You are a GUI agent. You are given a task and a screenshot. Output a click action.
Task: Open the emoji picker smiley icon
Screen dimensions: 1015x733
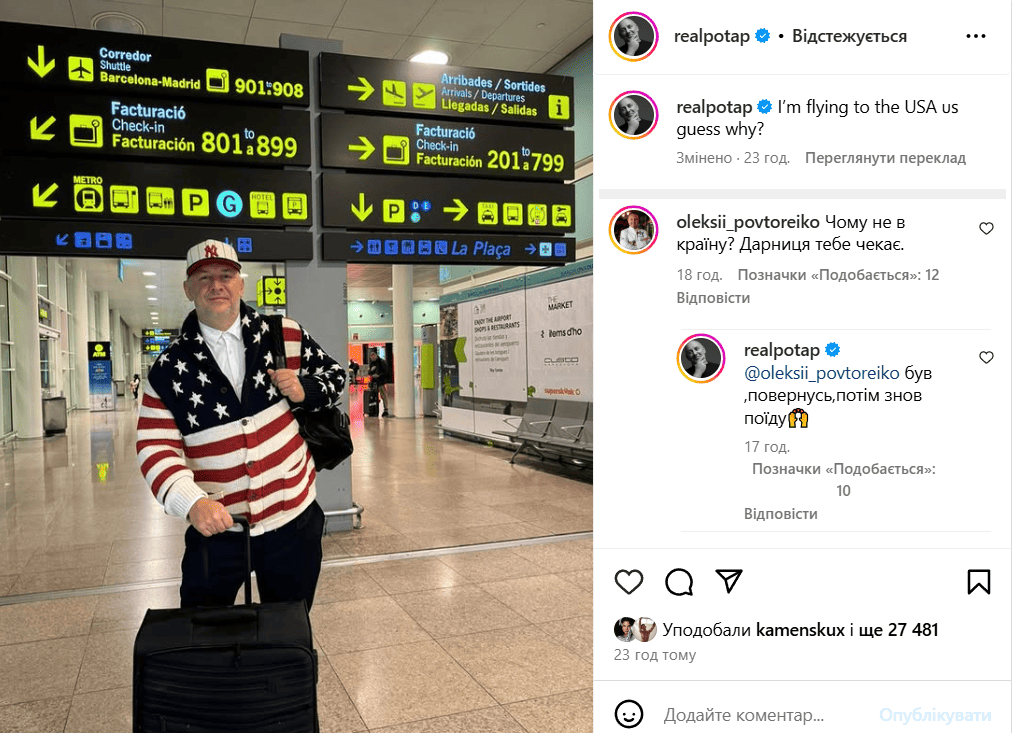click(629, 714)
